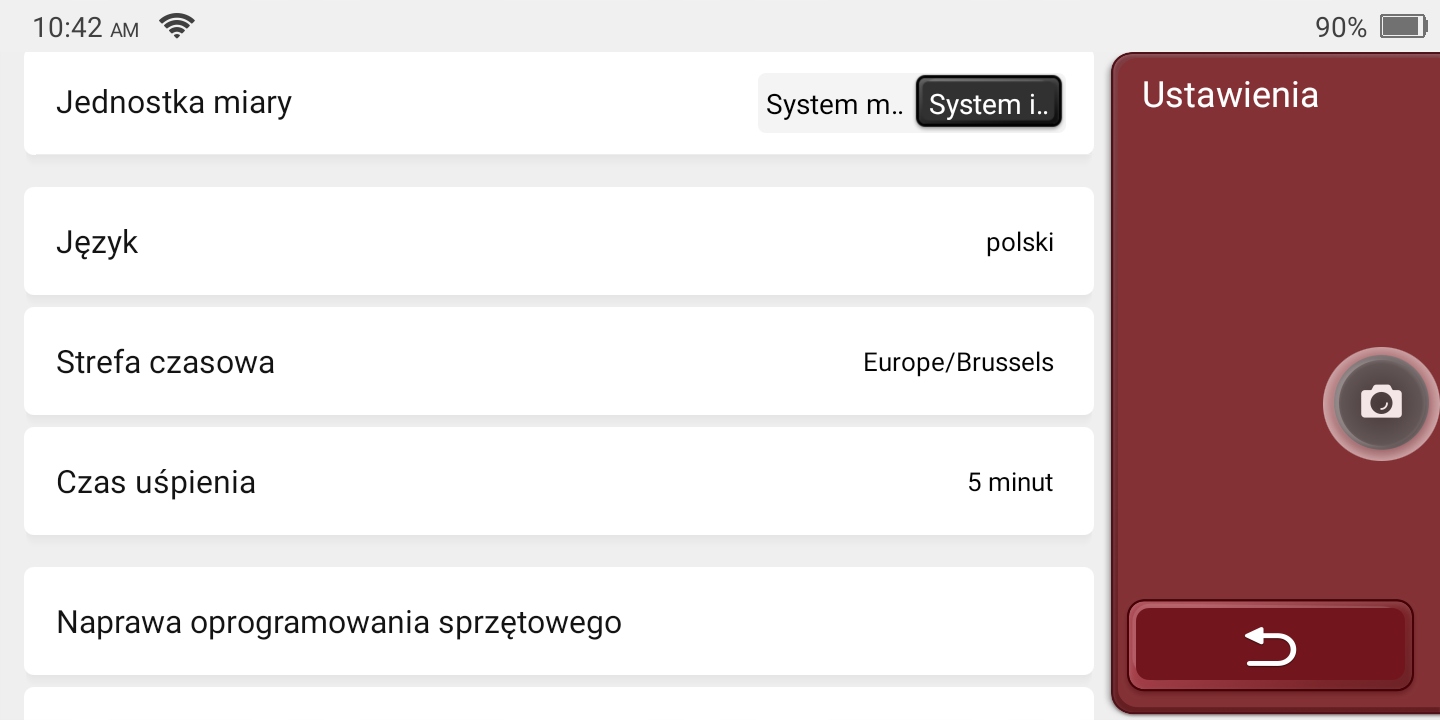
Task: Tap the Wi-Fi status icon
Action: 177,27
